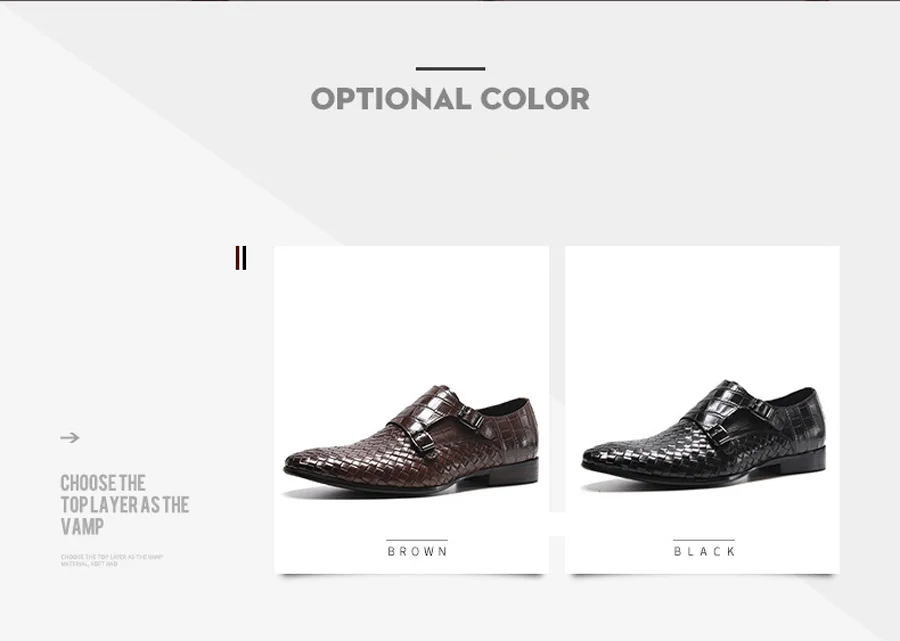Click the CHOOSE THE TOP LAYER heading
900x641 pixels.
tap(125, 505)
